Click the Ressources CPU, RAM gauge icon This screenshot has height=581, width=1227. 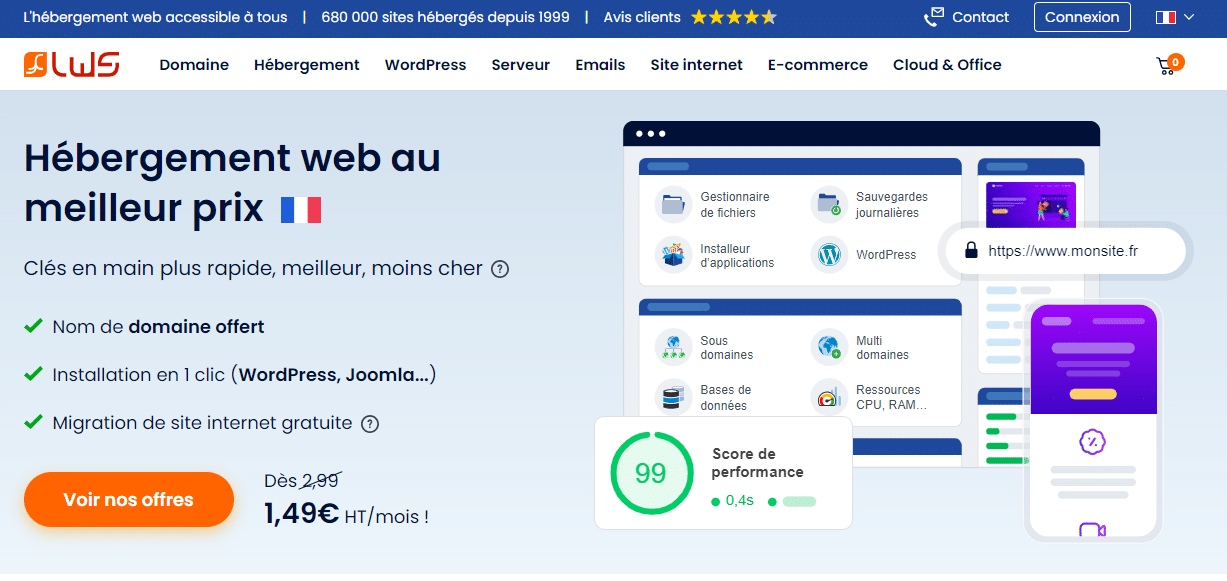point(829,397)
